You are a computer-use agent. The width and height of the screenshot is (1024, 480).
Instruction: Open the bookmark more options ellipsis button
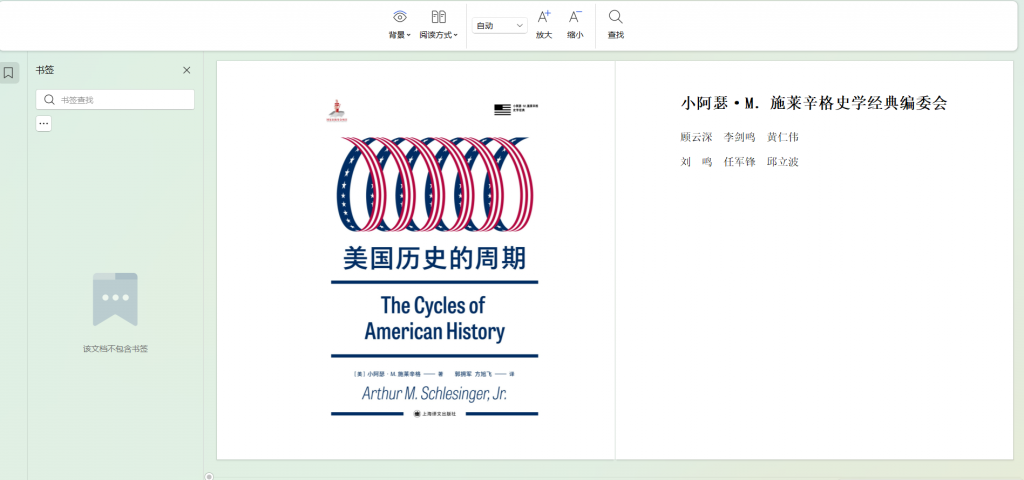click(44, 124)
